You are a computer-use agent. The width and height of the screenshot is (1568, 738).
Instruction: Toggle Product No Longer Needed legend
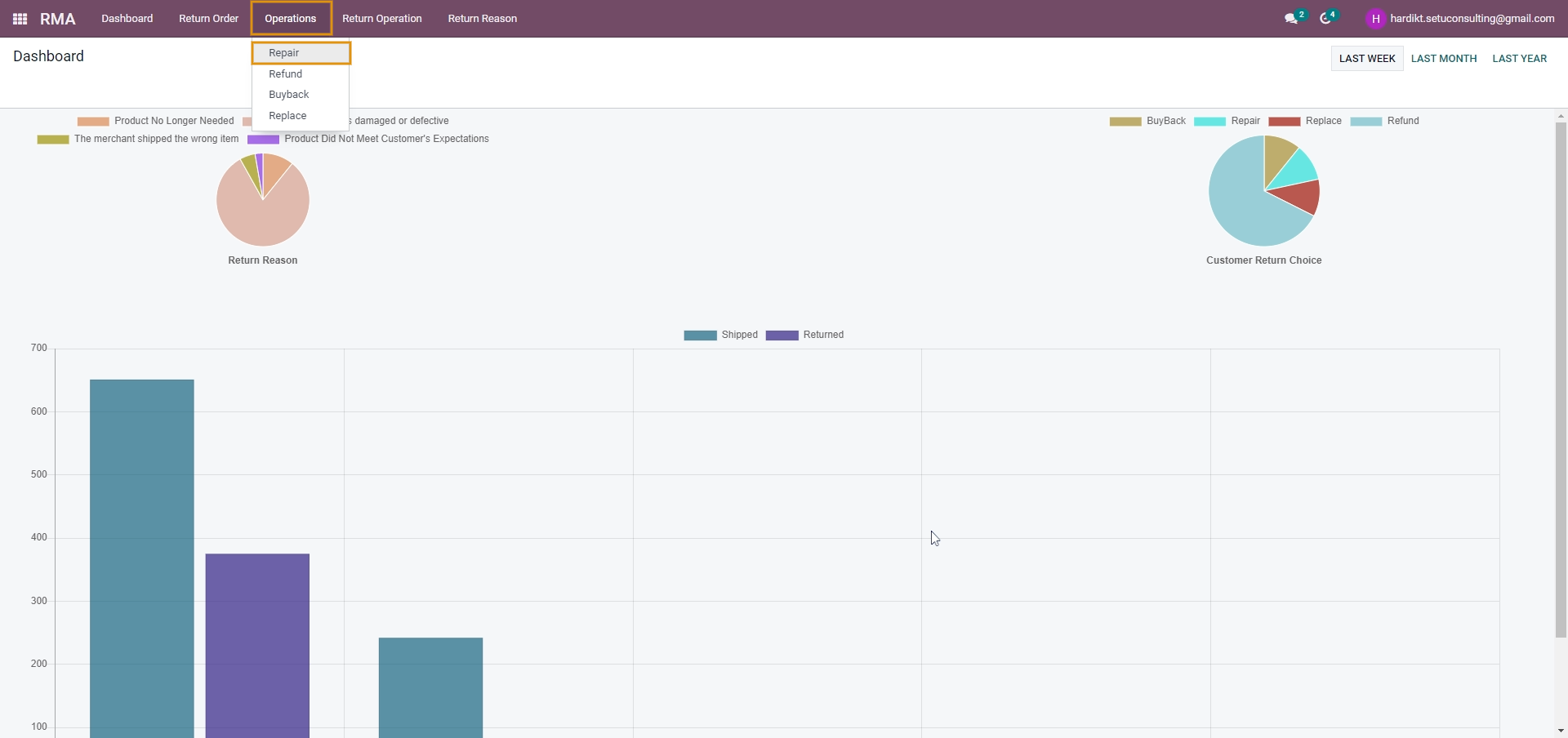pyautogui.click(x=155, y=121)
